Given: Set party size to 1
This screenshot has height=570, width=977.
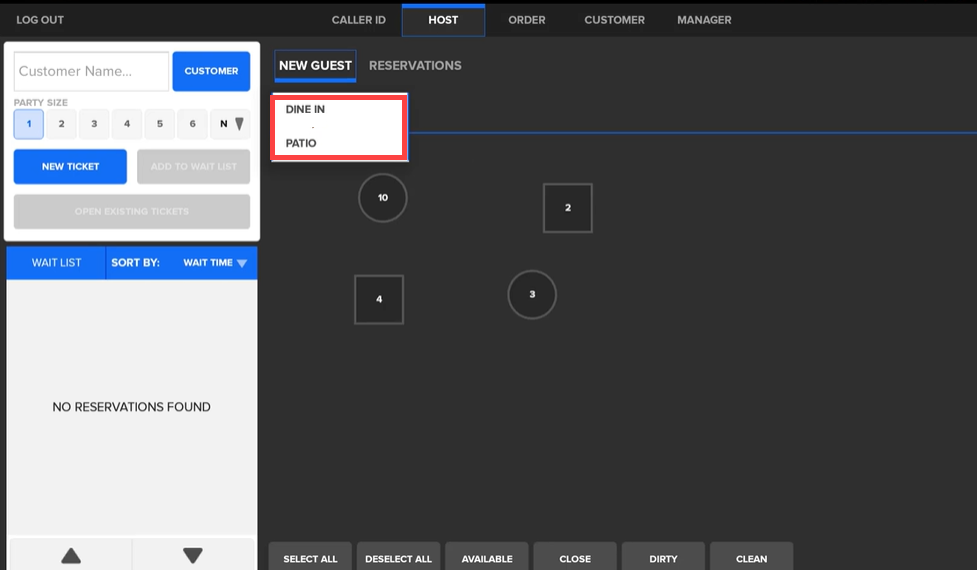Looking at the screenshot, I should tap(29, 124).
